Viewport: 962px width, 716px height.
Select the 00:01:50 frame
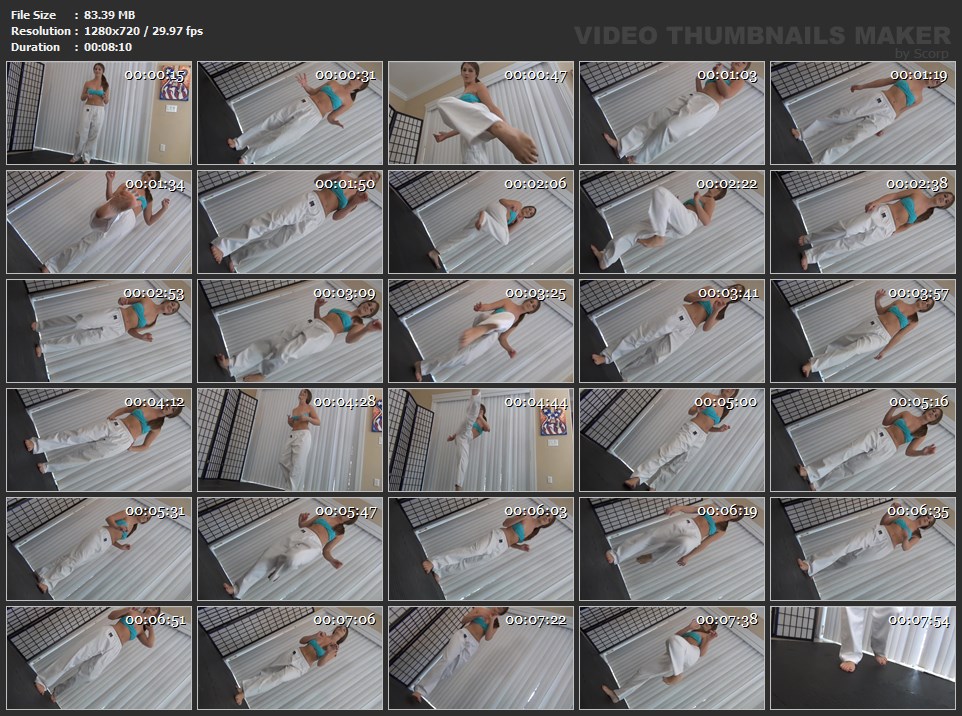click(x=290, y=222)
